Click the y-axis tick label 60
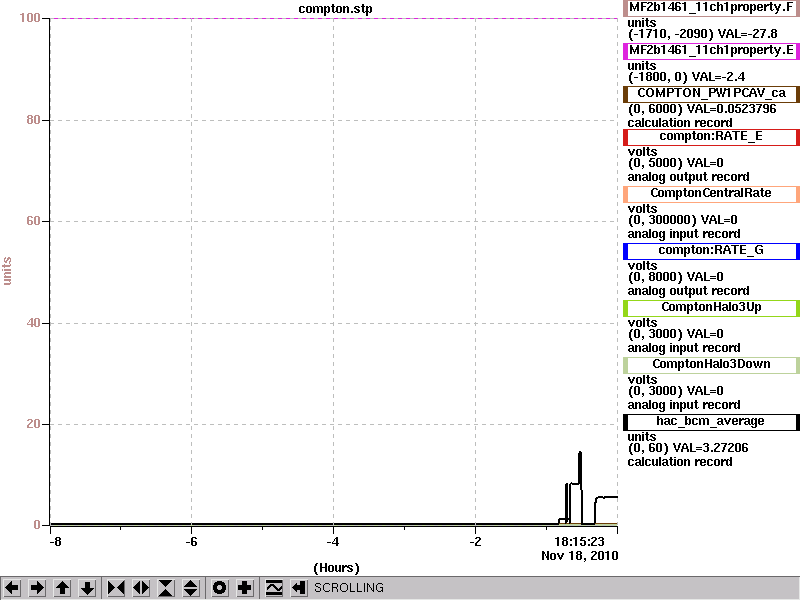The width and height of the screenshot is (800, 600). coord(33,221)
